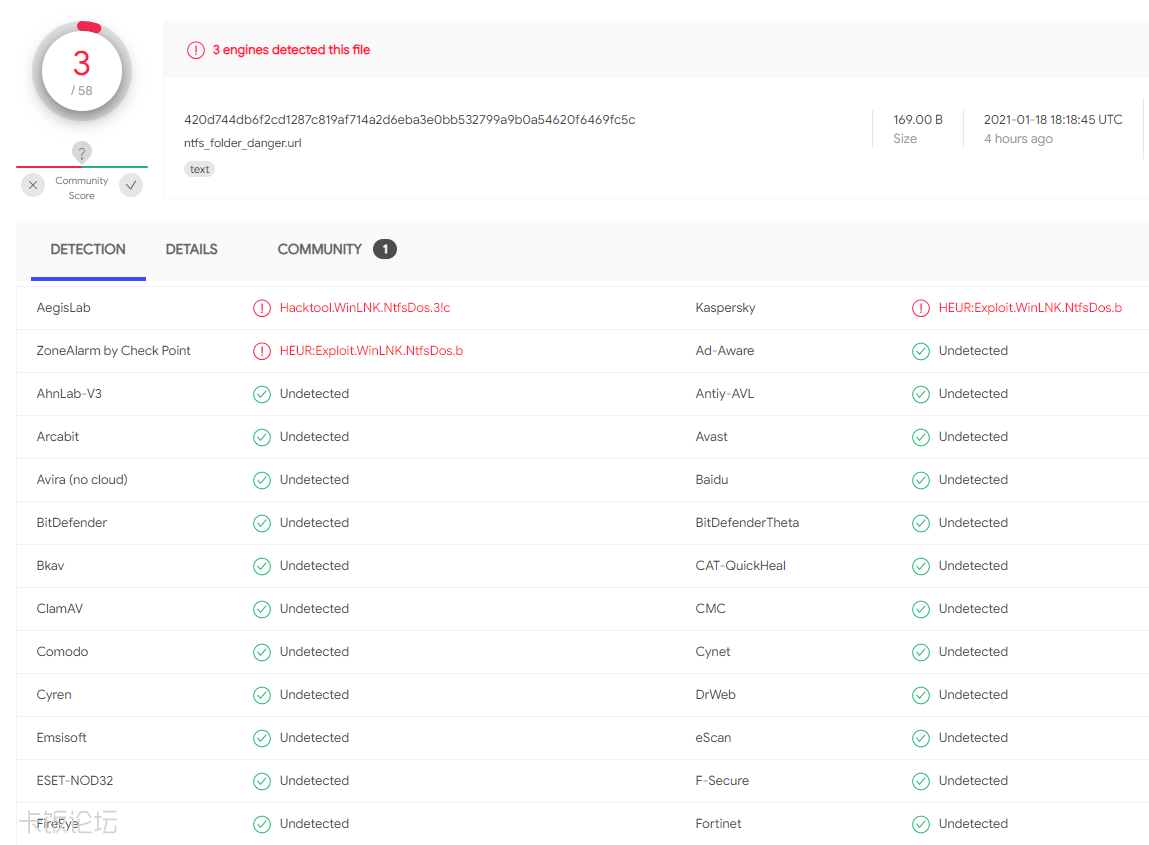Click the green Undetected checkmark beside Avast
Screen dimensions: 1149x845
click(921, 436)
